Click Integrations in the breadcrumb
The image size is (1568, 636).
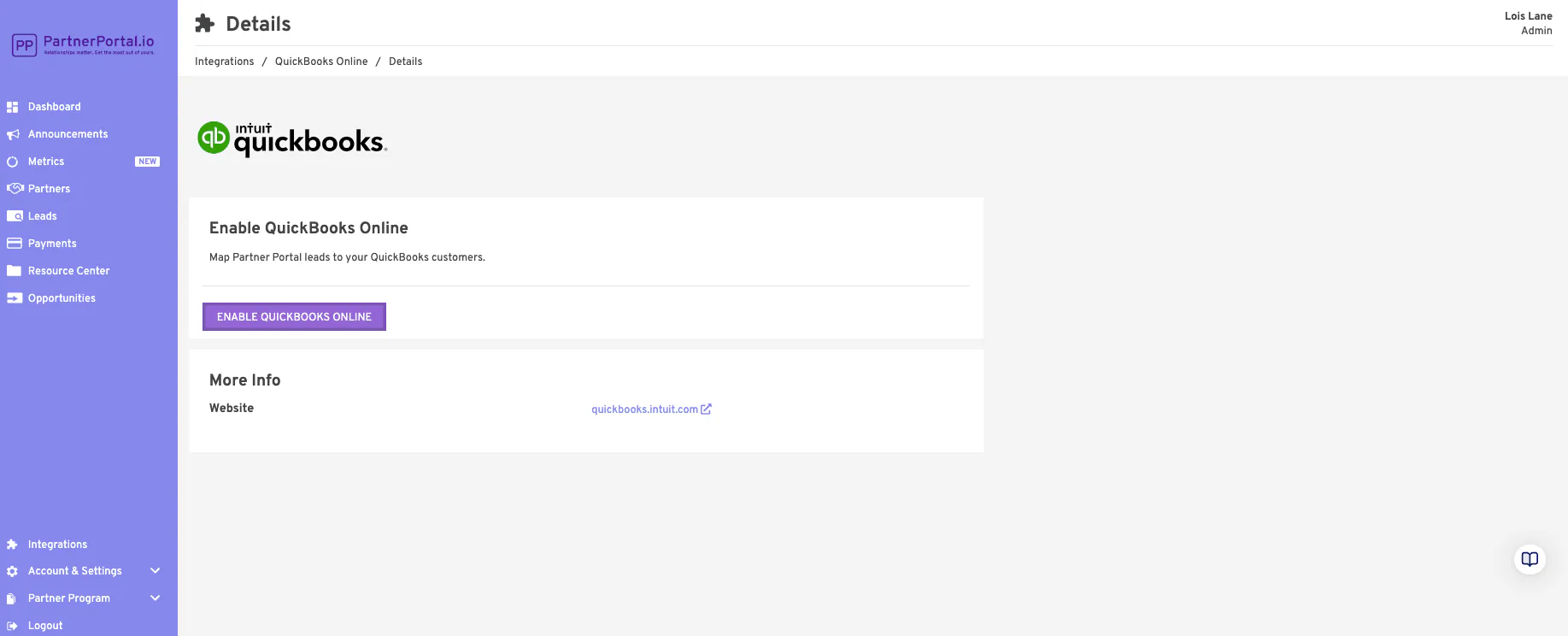[x=225, y=62]
